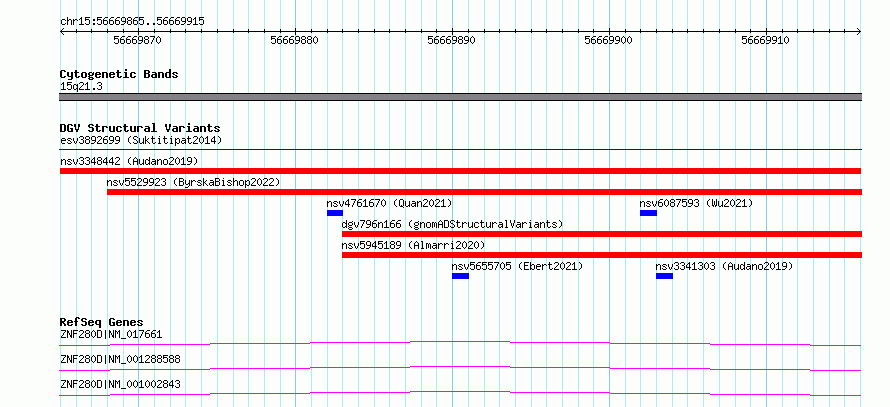Click the ruler's right arrow end

click(858, 32)
